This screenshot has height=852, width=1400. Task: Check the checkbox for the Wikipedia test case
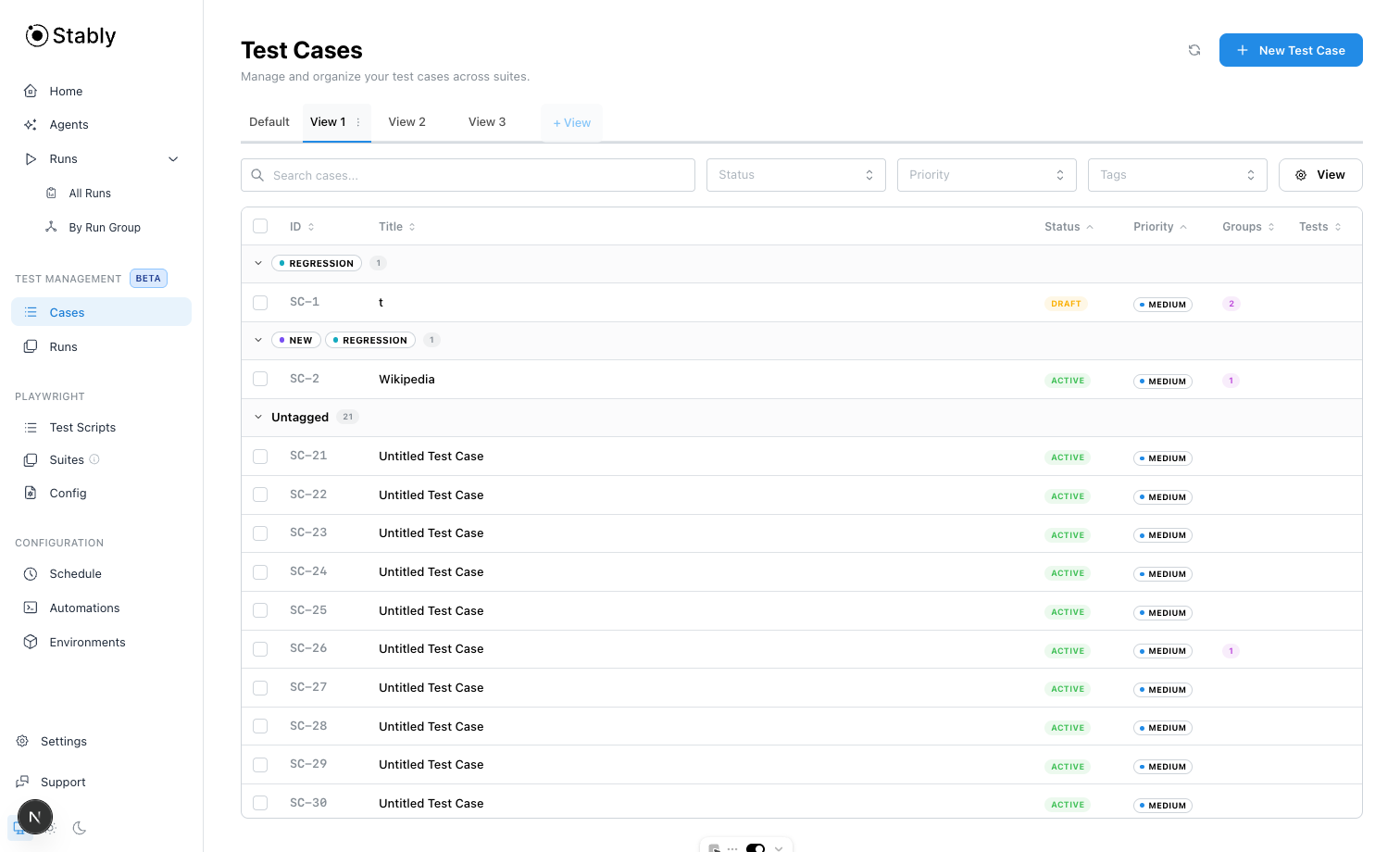click(x=260, y=379)
